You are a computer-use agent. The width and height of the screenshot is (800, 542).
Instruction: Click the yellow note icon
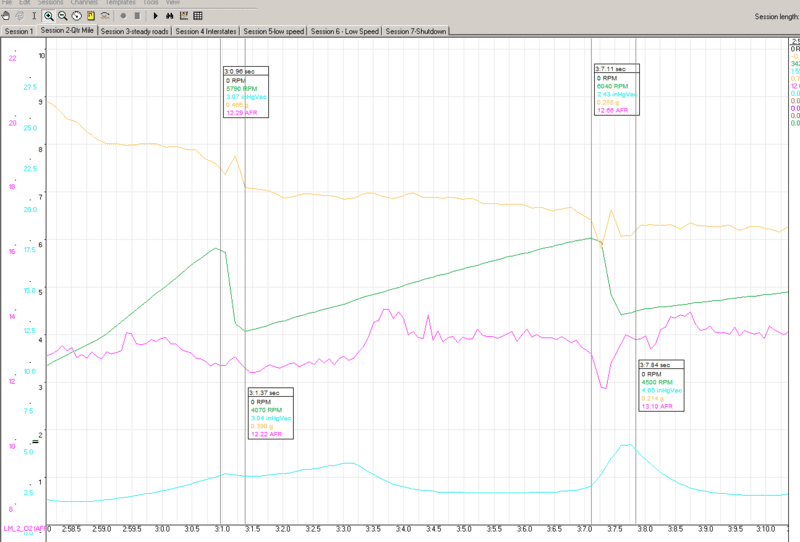pyautogui.click(x=91, y=16)
